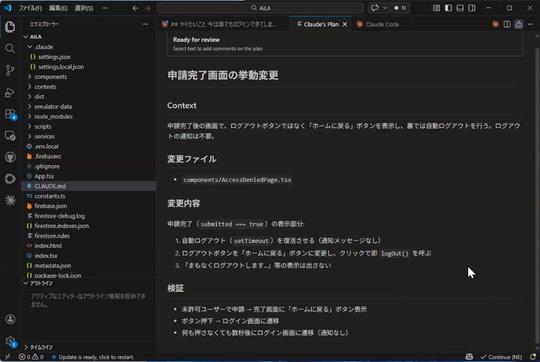This screenshot has width=540, height=362.
Task: Collapse the .claude folder
Action: [29, 46]
